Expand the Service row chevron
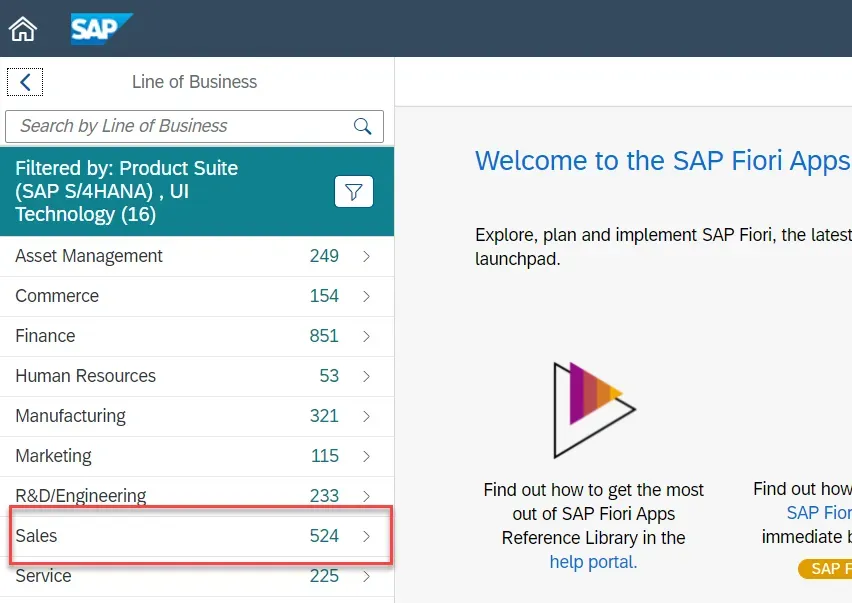Screen dimensions: 852x603 tap(367, 577)
